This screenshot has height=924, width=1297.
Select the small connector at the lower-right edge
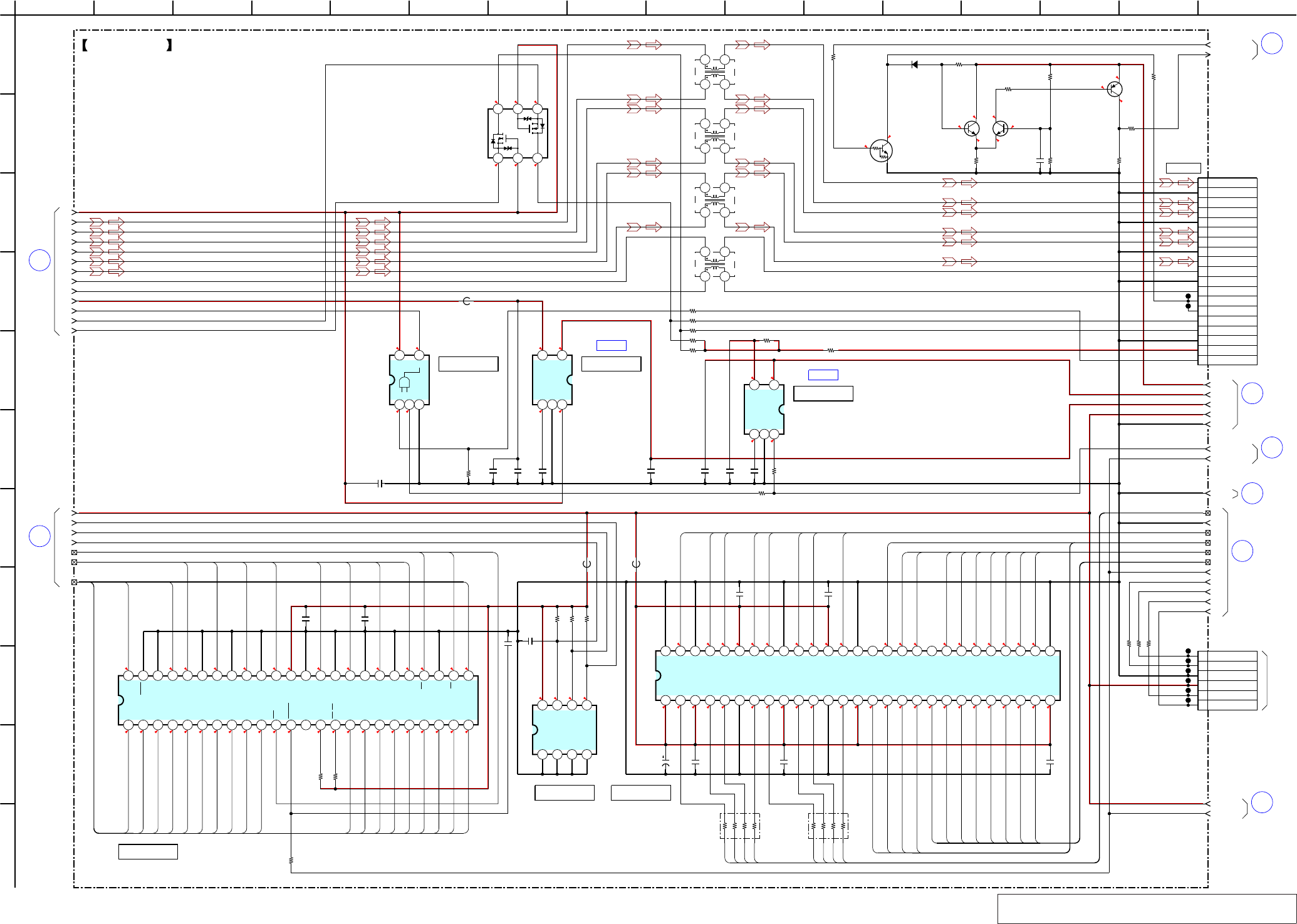click(1227, 680)
